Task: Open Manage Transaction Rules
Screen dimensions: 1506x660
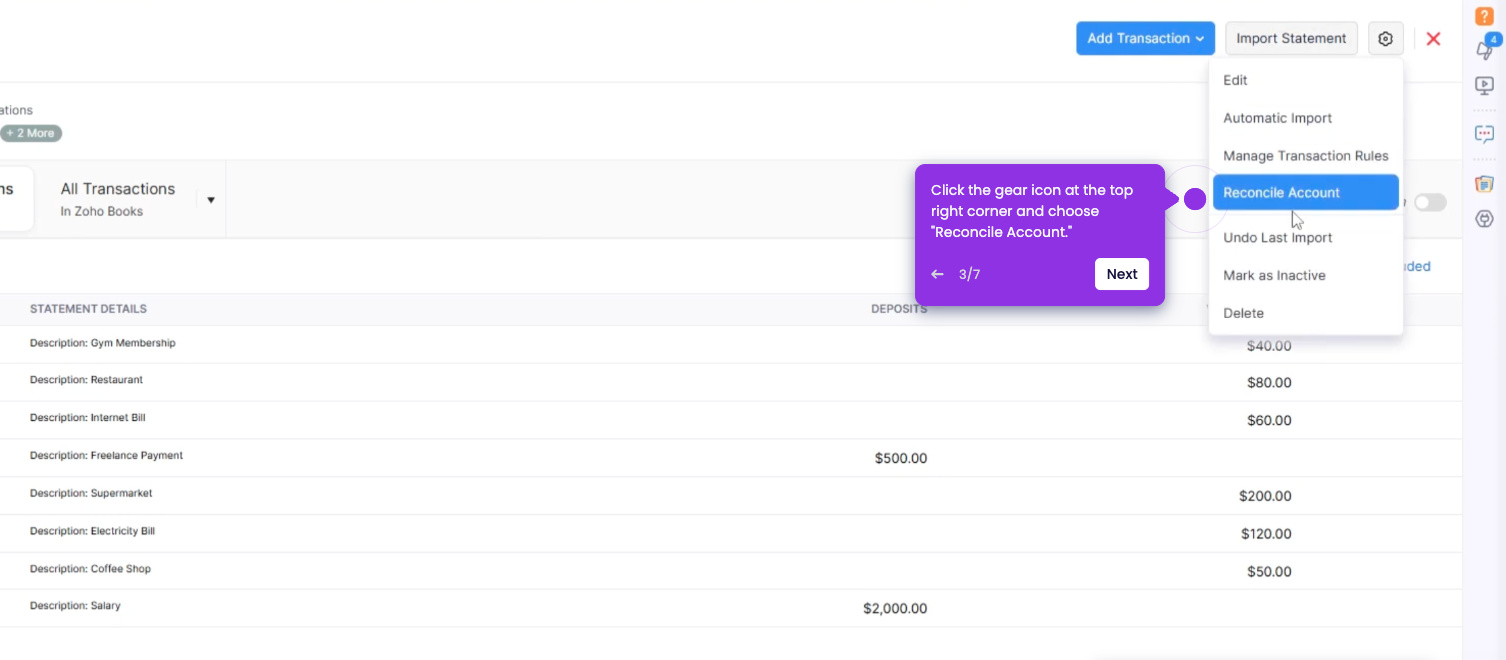Action: click(x=1305, y=156)
